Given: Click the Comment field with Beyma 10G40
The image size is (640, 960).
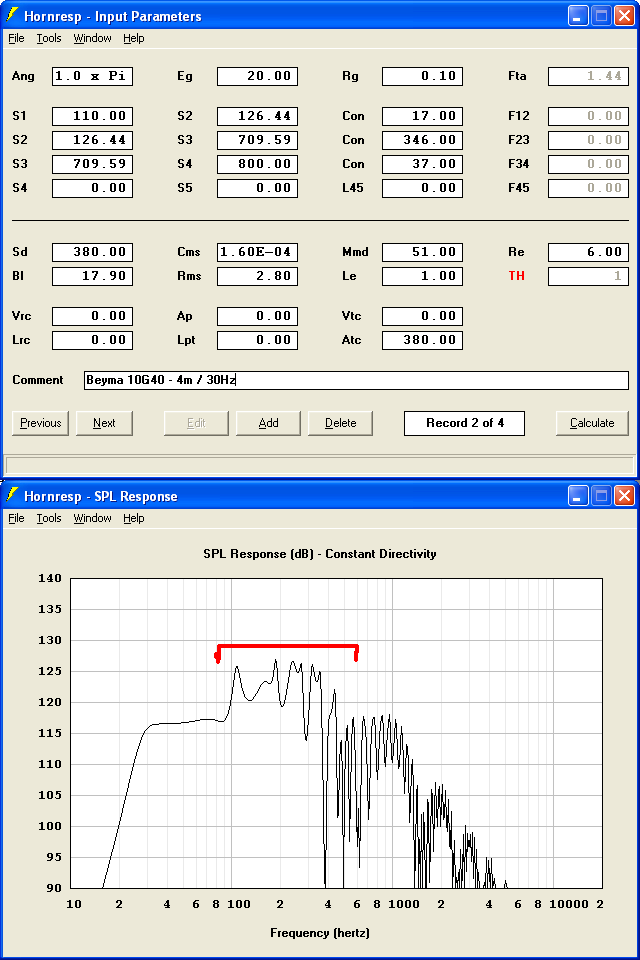Looking at the screenshot, I should (x=356, y=380).
